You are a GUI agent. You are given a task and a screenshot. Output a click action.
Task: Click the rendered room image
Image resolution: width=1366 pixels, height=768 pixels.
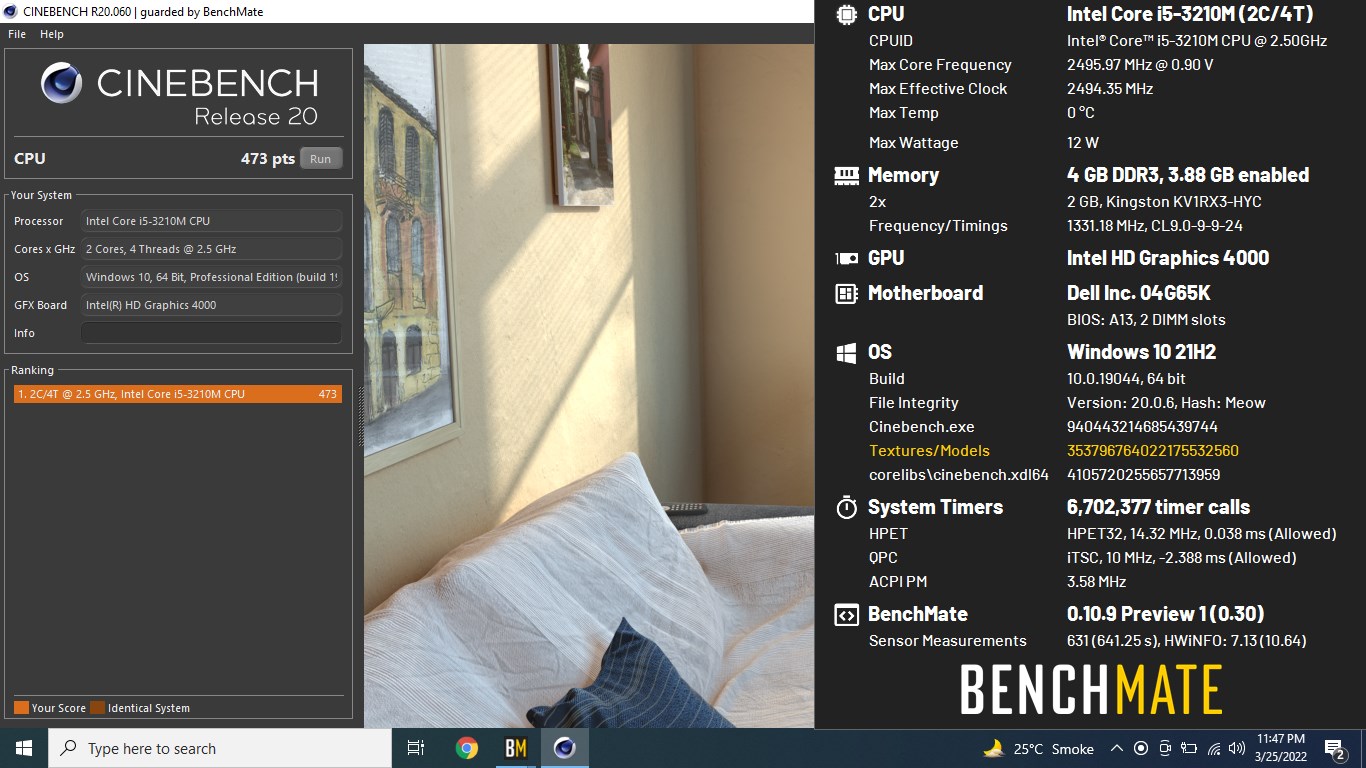(x=589, y=386)
